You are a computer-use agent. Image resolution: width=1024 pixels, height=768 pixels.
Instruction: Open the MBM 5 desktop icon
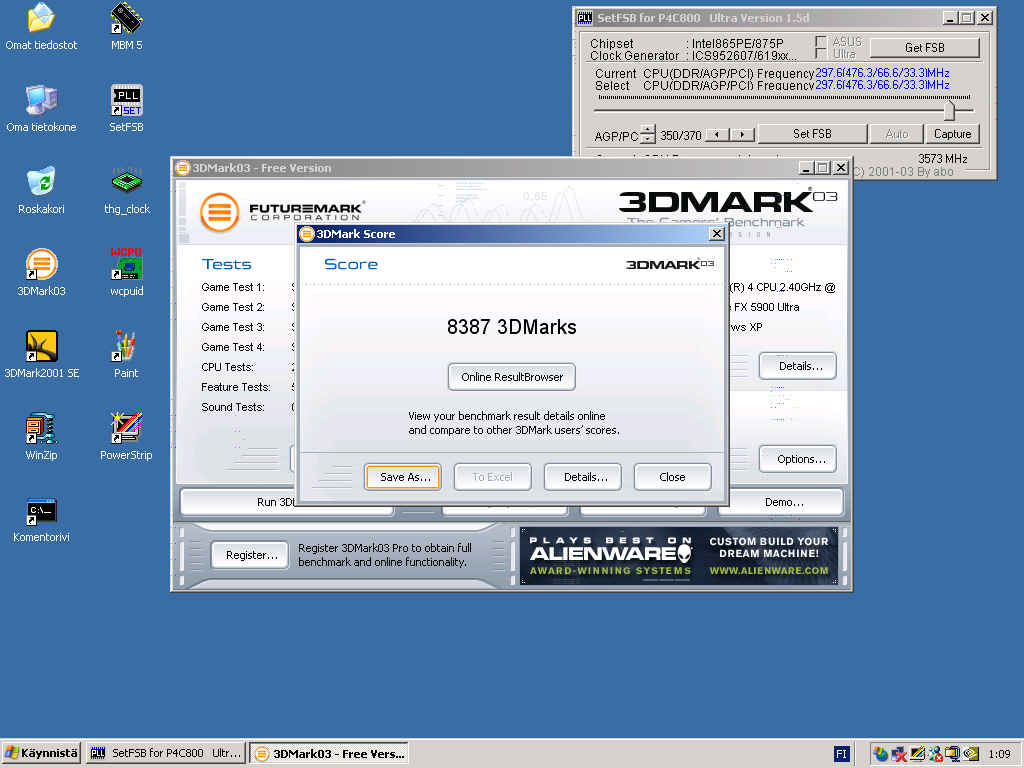[x=126, y=20]
